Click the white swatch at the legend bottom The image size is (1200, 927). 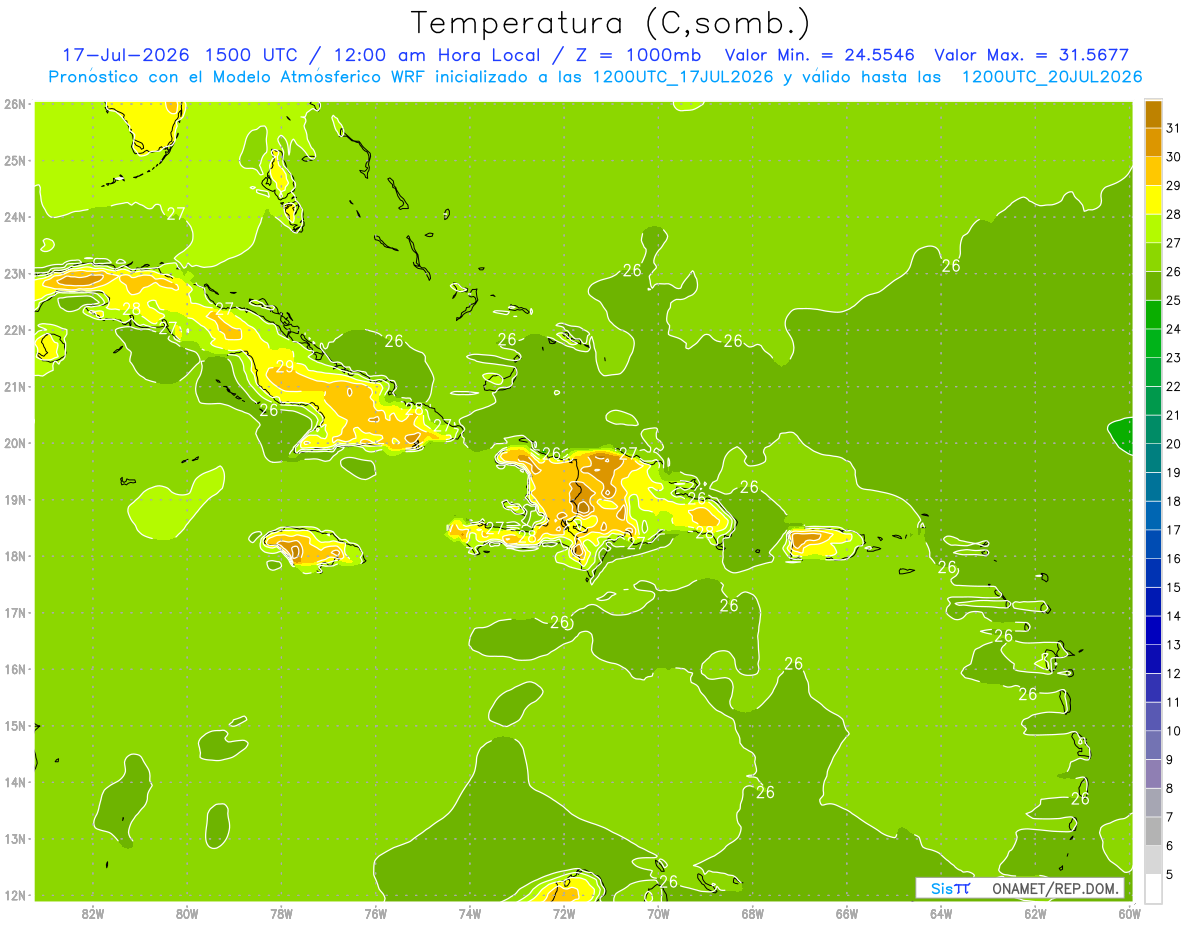pos(1153,888)
